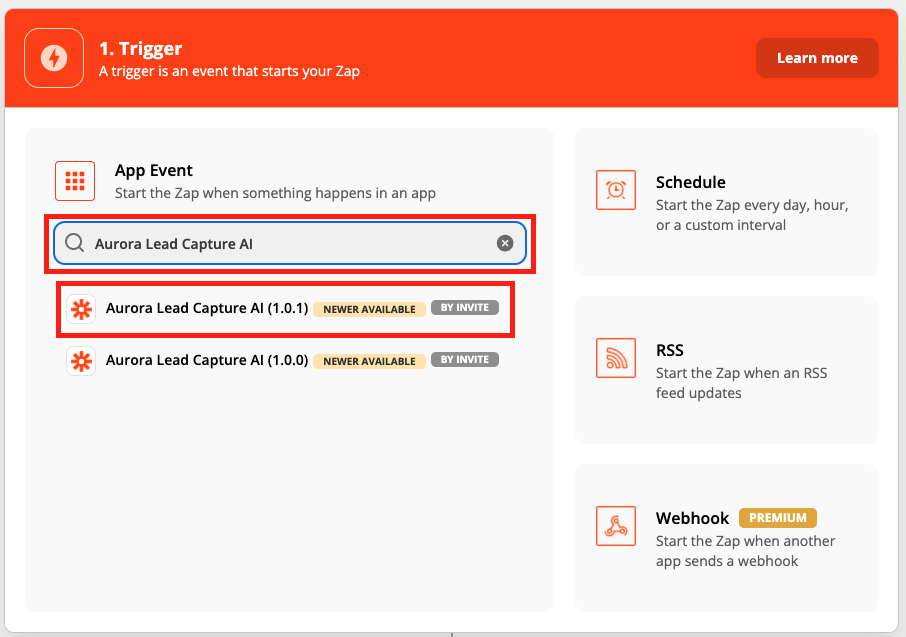Open the Schedule trigger option
Image resolution: width=906 pixels, height=637 pixels.
coord(725,202)
